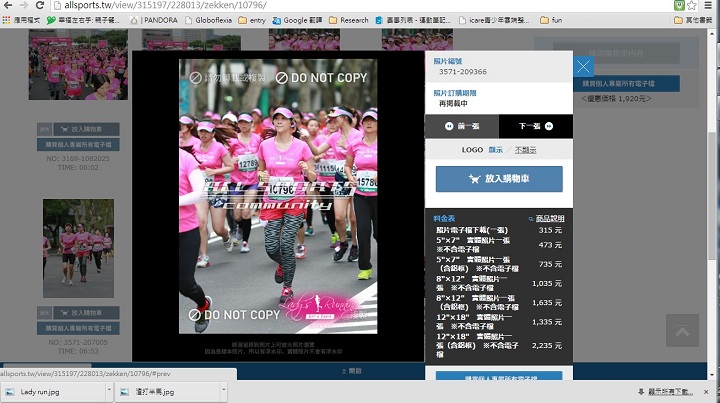Open the PANDORA bookmark

point(154,20)
